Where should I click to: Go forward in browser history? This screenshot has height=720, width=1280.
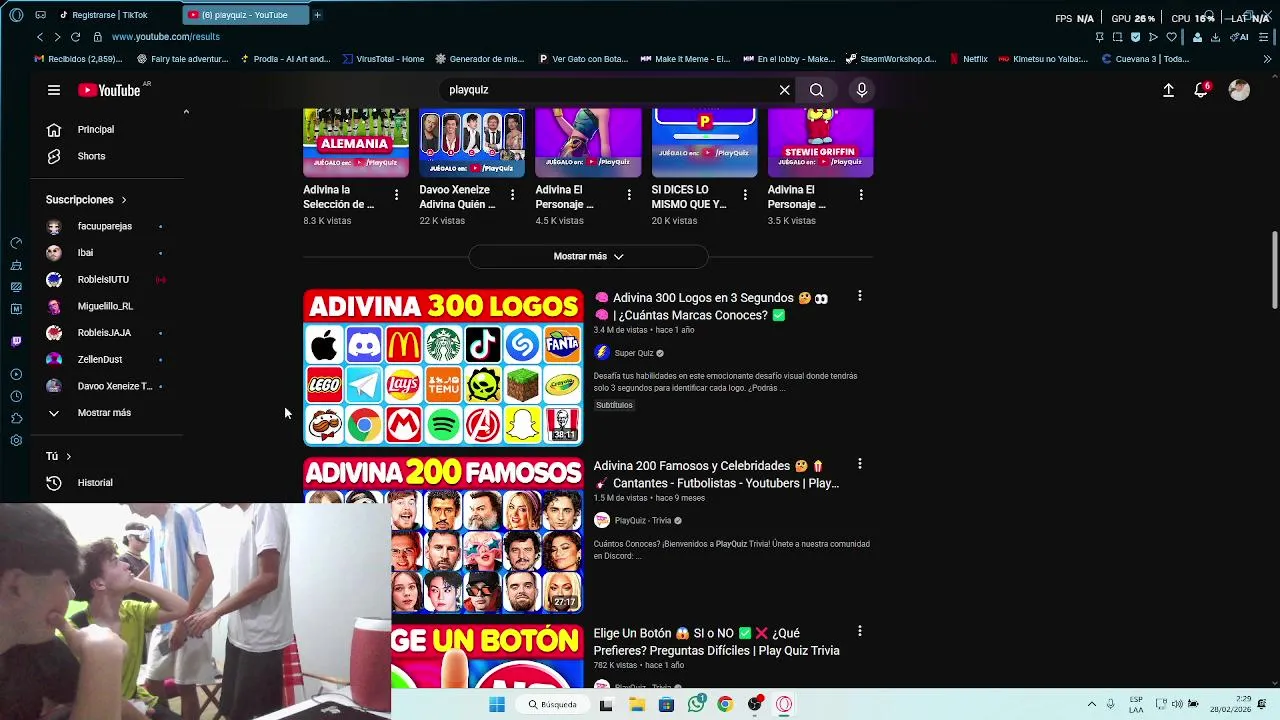[57, 37]
